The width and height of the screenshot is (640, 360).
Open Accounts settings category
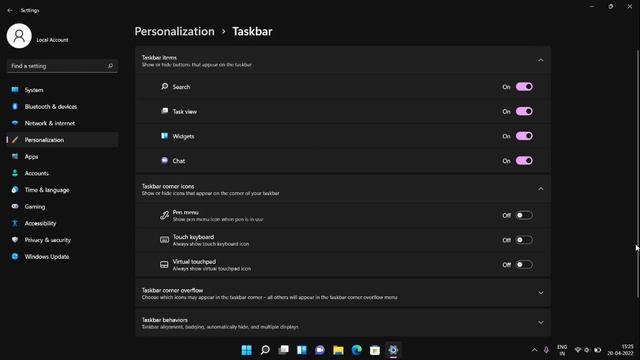(62, 173)
